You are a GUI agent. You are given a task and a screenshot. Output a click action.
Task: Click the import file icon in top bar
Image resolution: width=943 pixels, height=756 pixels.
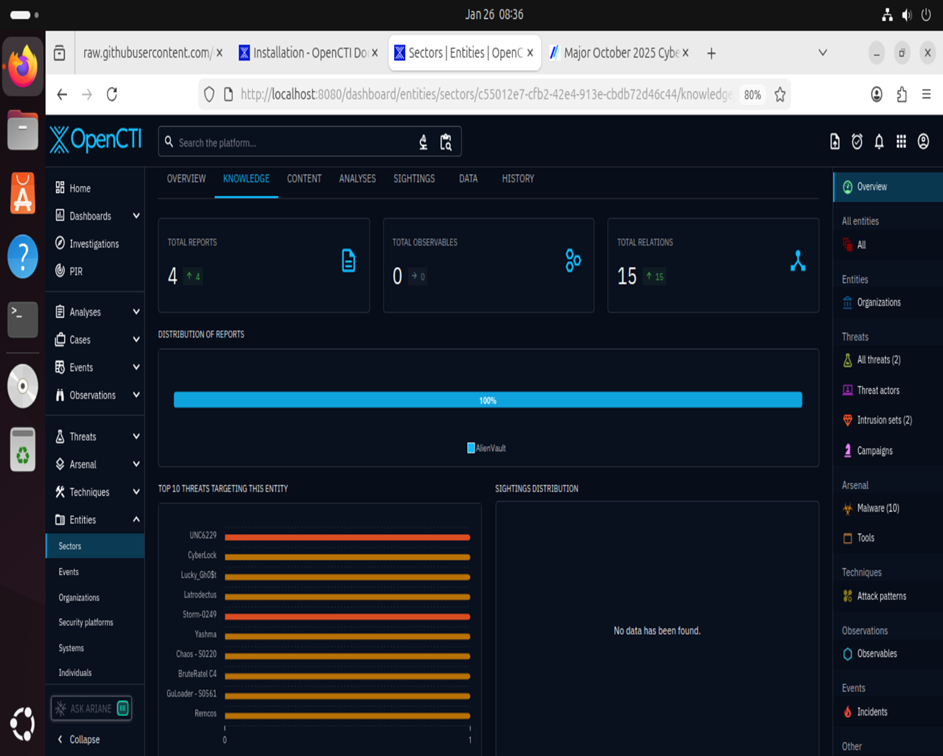835,141
